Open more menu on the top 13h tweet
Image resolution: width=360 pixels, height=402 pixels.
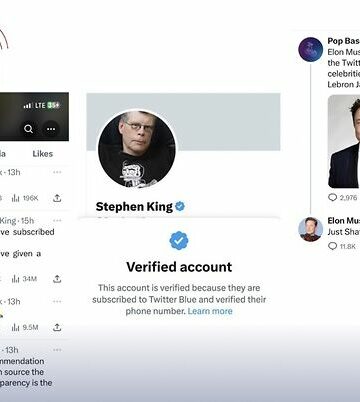[x=57, y=172]
